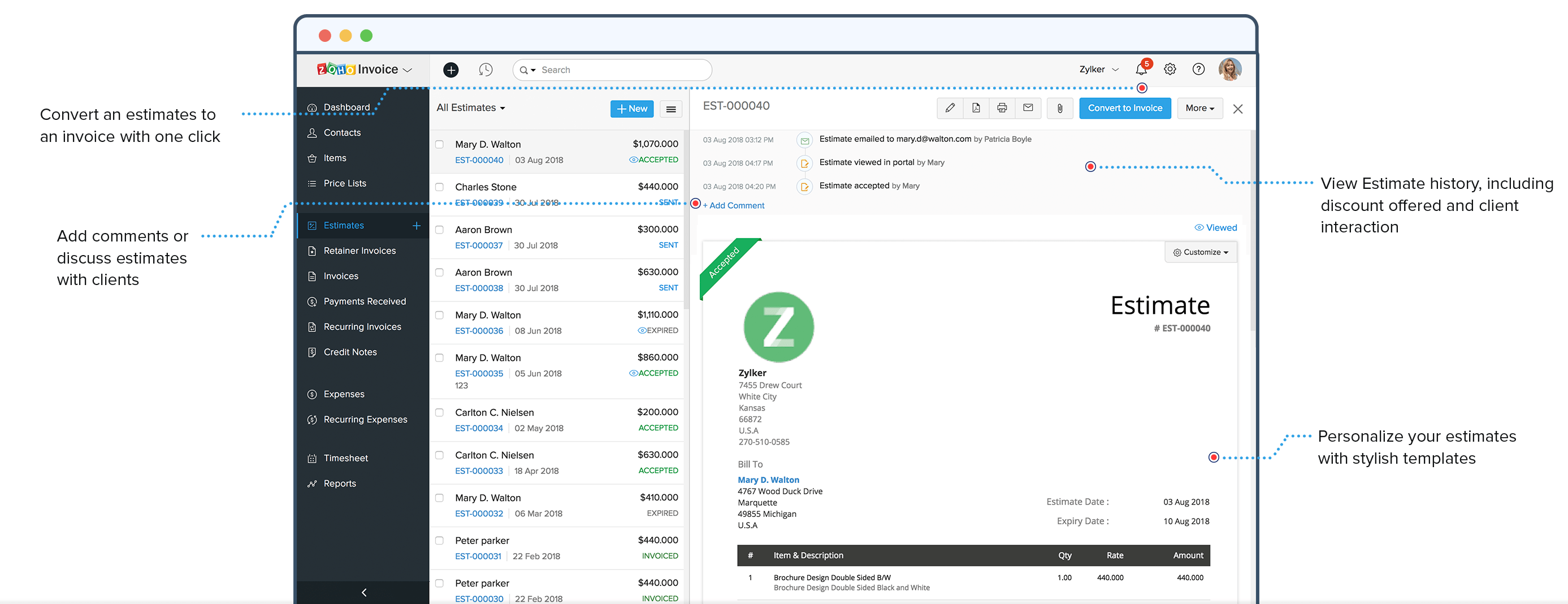Download the estimate as PDF
This screenshot has height=604, width=1568.
click(x=976, y=109)
